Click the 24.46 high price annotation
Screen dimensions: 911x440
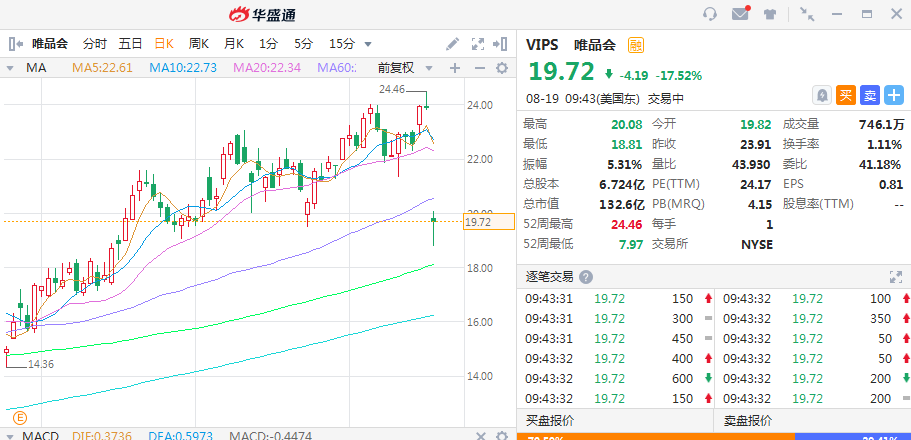point(392,90)
